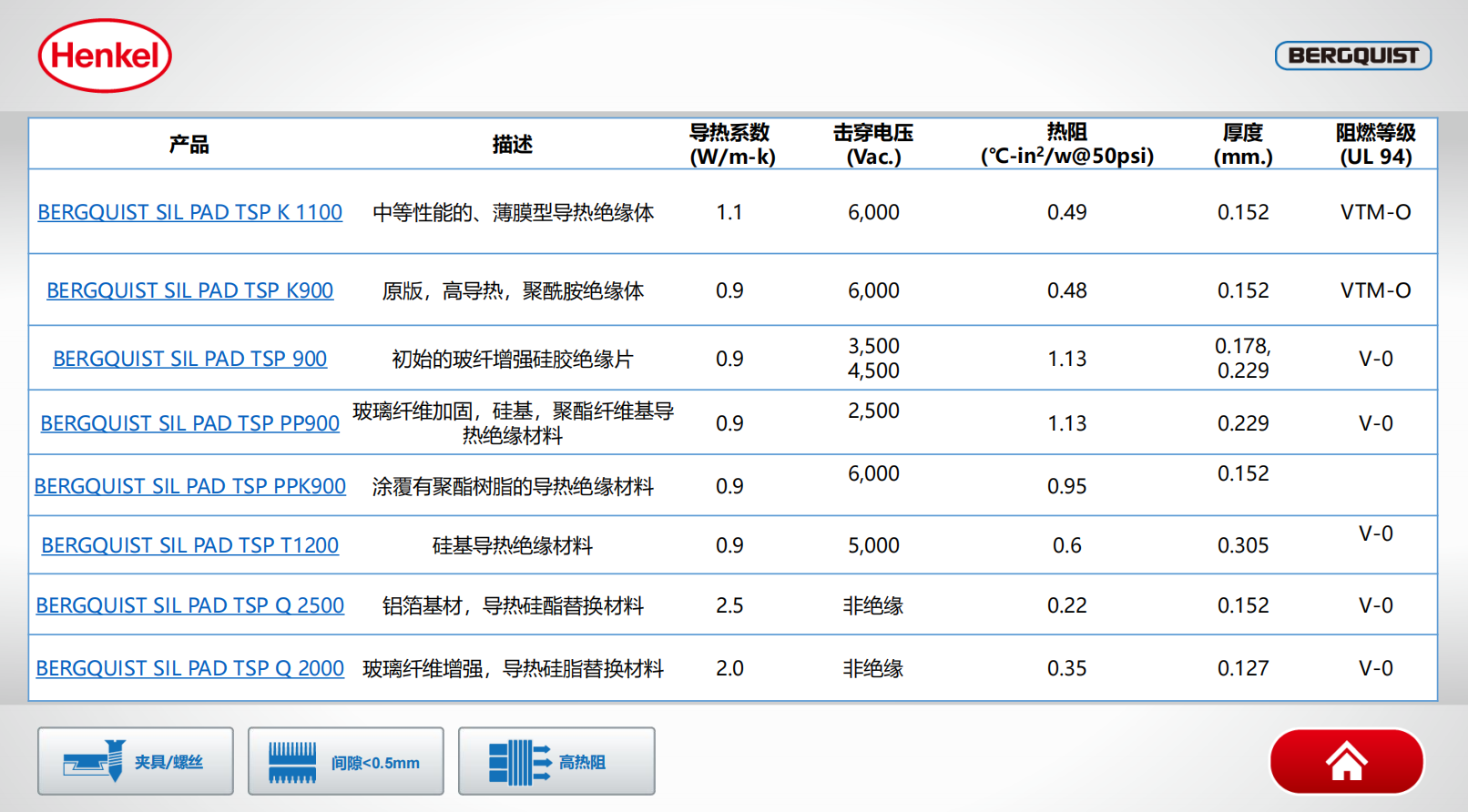1468x812 pixels.
Task: Click the 导热系数 column header
Action: 731,144
